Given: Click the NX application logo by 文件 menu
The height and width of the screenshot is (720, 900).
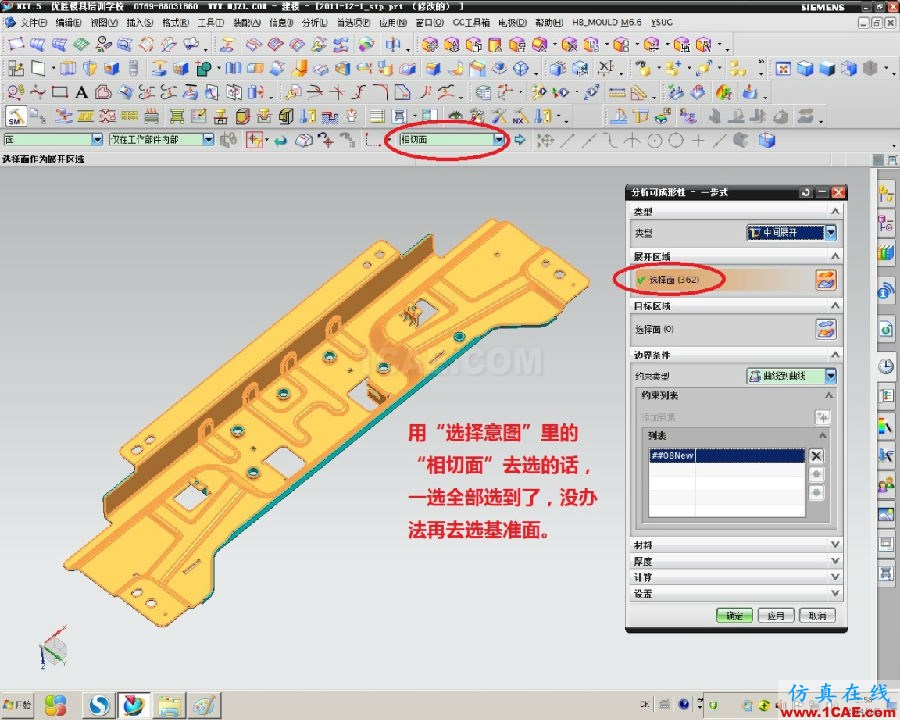Looking at the screenshot, I should (x=10, y=22).
